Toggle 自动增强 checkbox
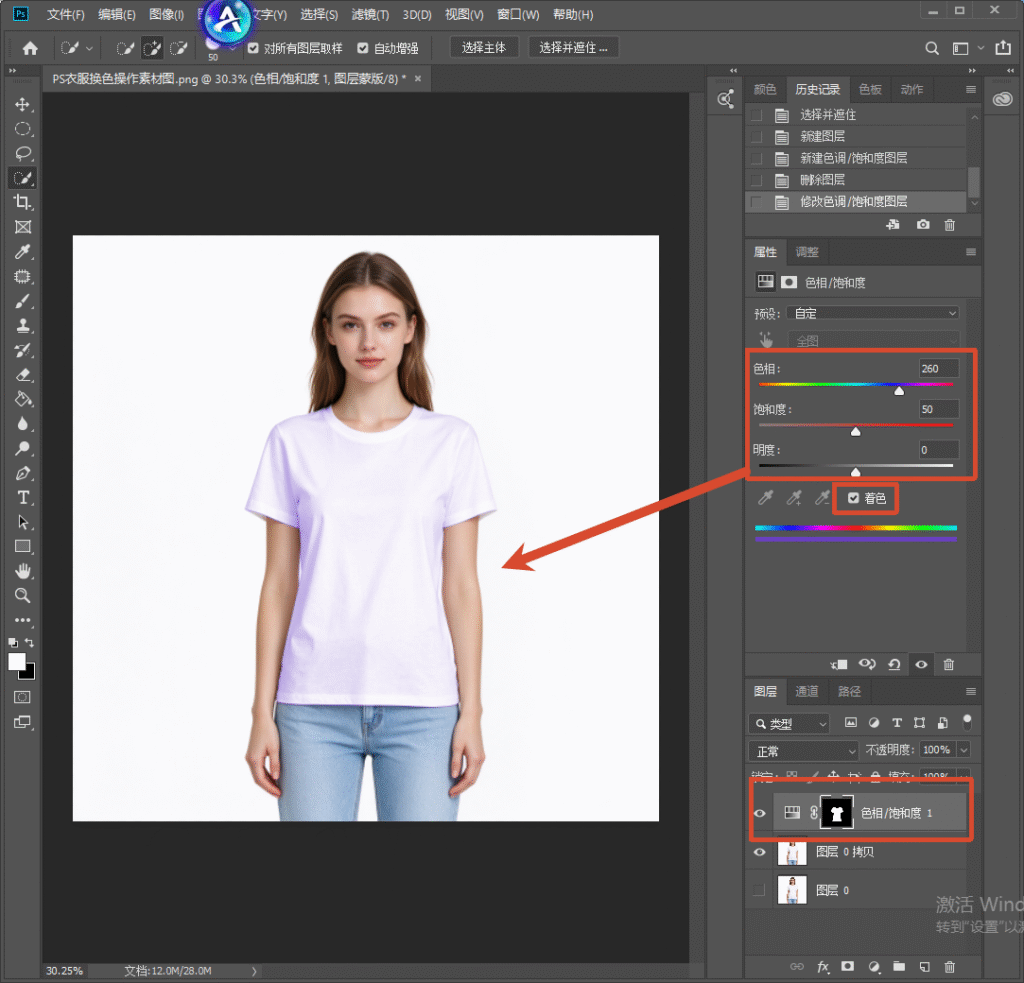 363,48
